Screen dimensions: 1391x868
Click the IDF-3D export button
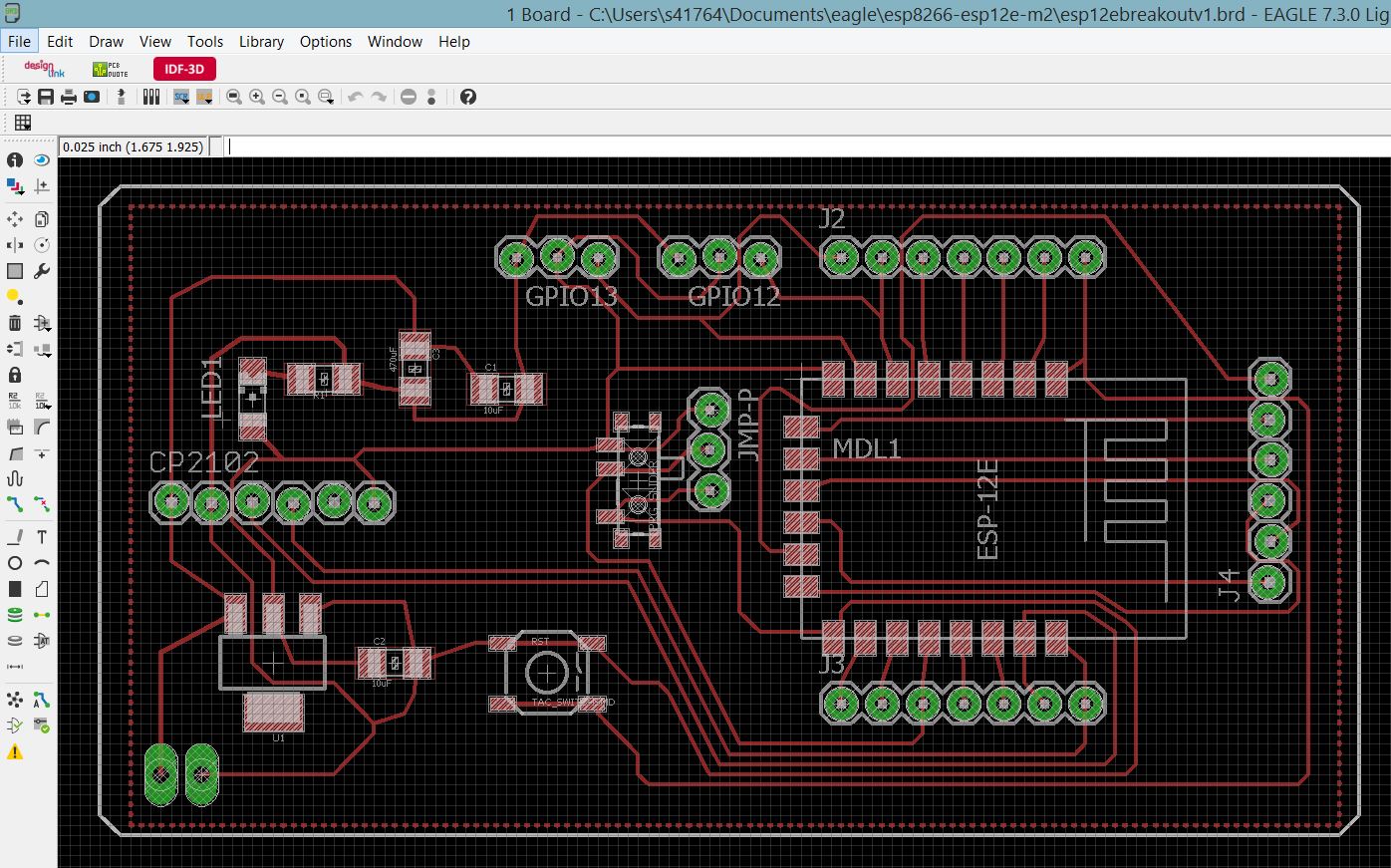click(184, 69)
